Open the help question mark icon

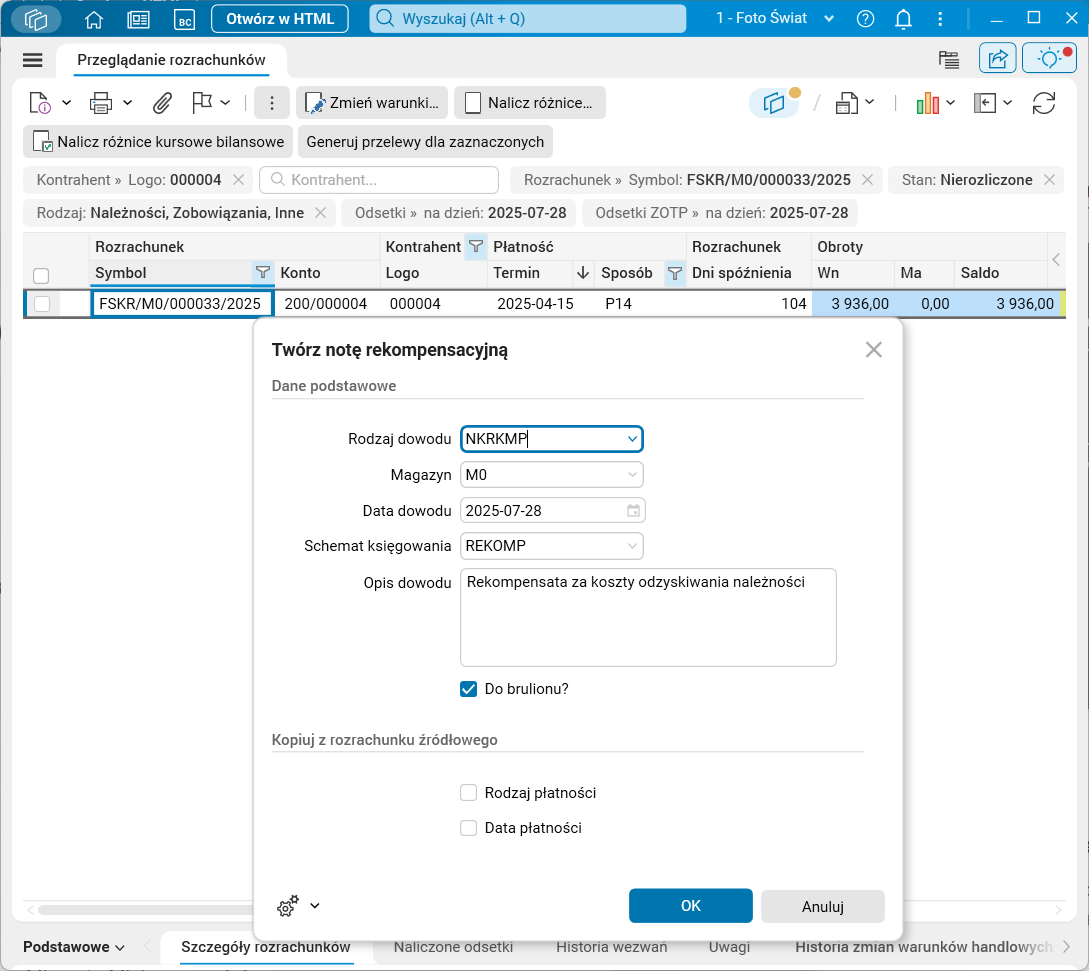click(x=865, y=19)
